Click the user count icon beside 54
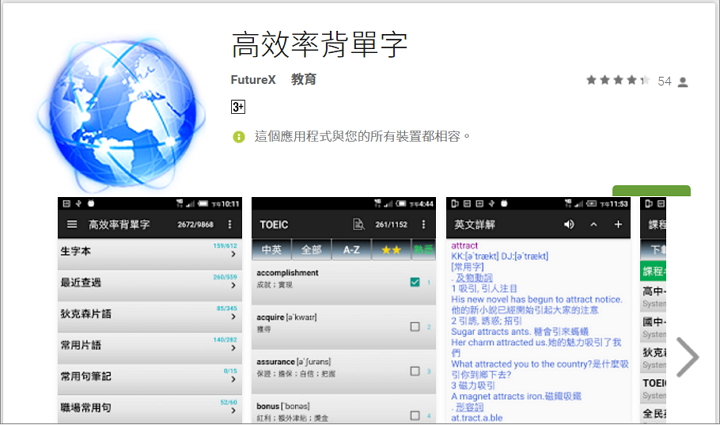Viewport: 720px width, 425px height. tap(683, 82)
